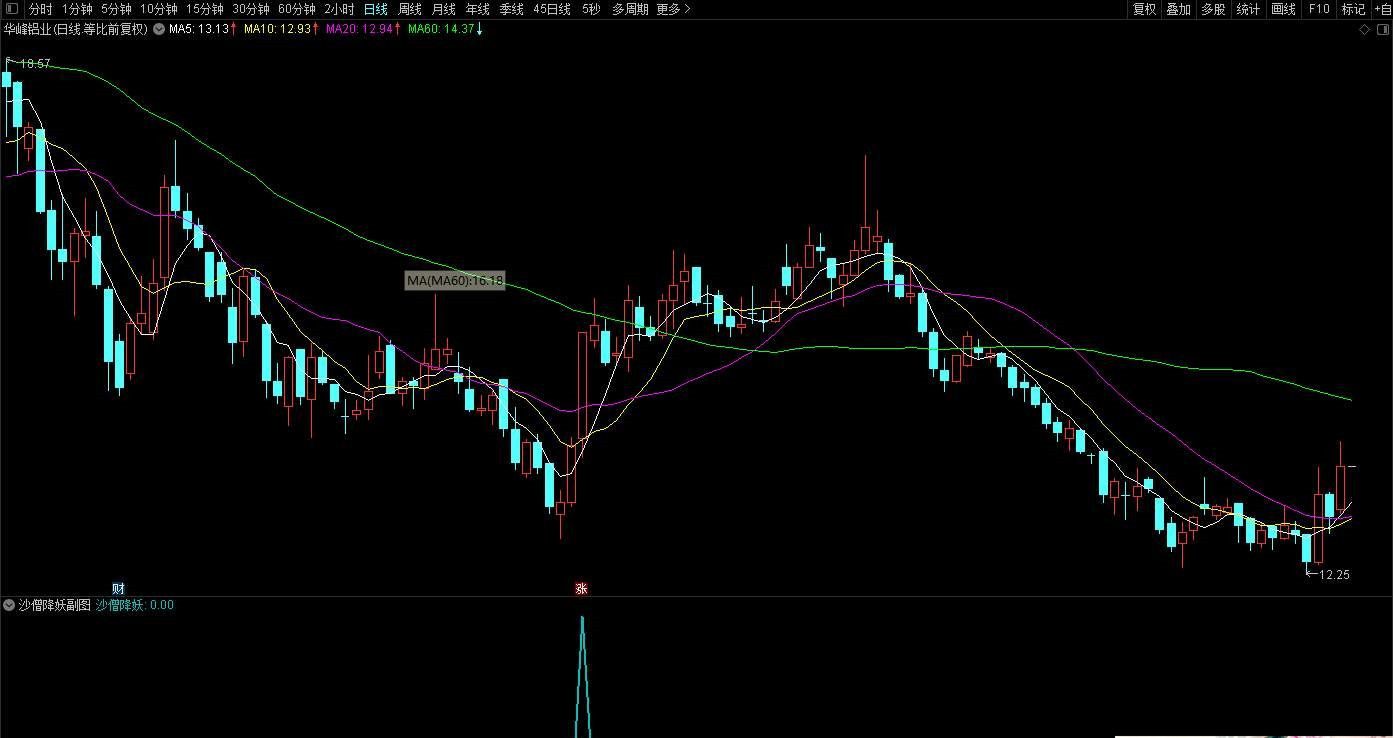Click the 12.25 low price marker
Screen dimensions: 1393x738
(1334, 574)
